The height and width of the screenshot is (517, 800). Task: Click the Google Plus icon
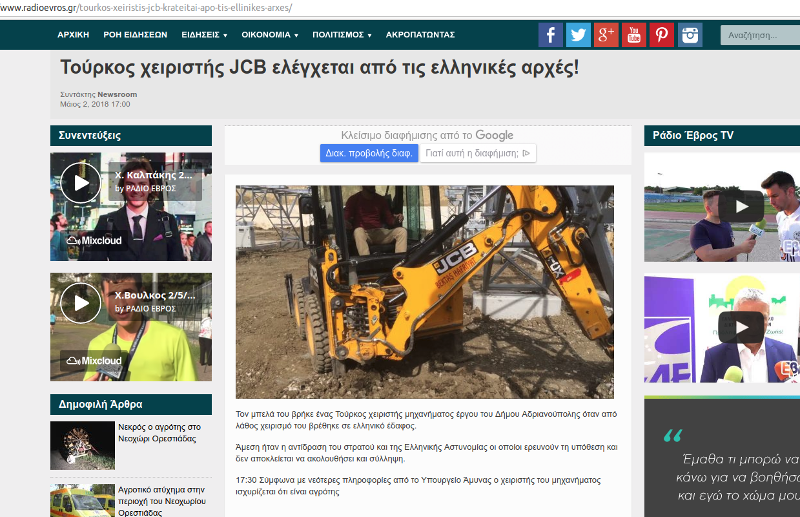[x=606, y=35]
